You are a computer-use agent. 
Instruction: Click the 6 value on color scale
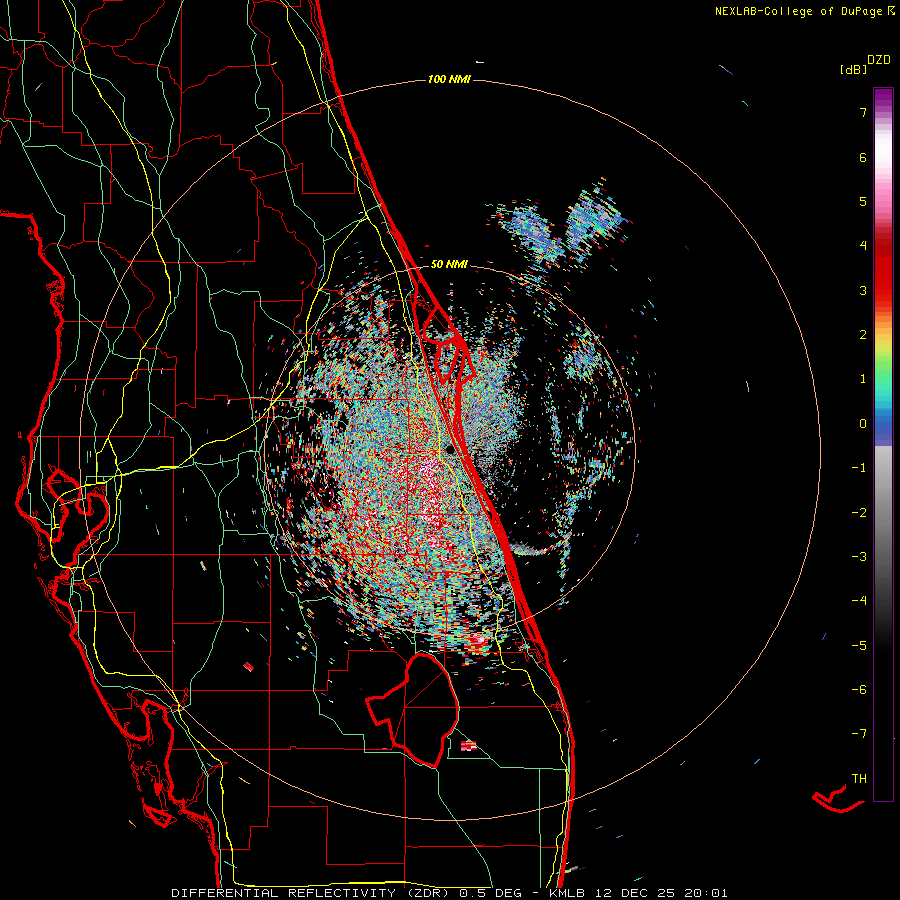tap(863, 157)
